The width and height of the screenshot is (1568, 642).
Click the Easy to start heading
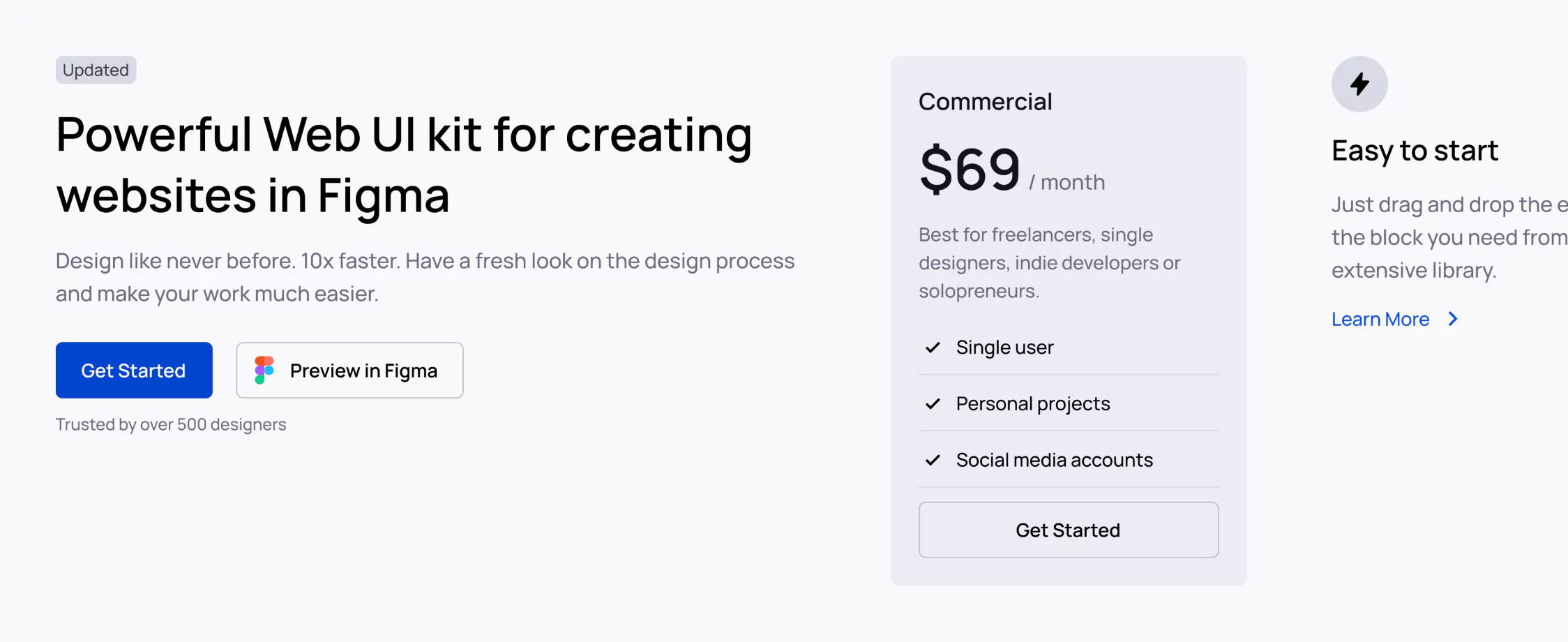[x=1415, y=151]
